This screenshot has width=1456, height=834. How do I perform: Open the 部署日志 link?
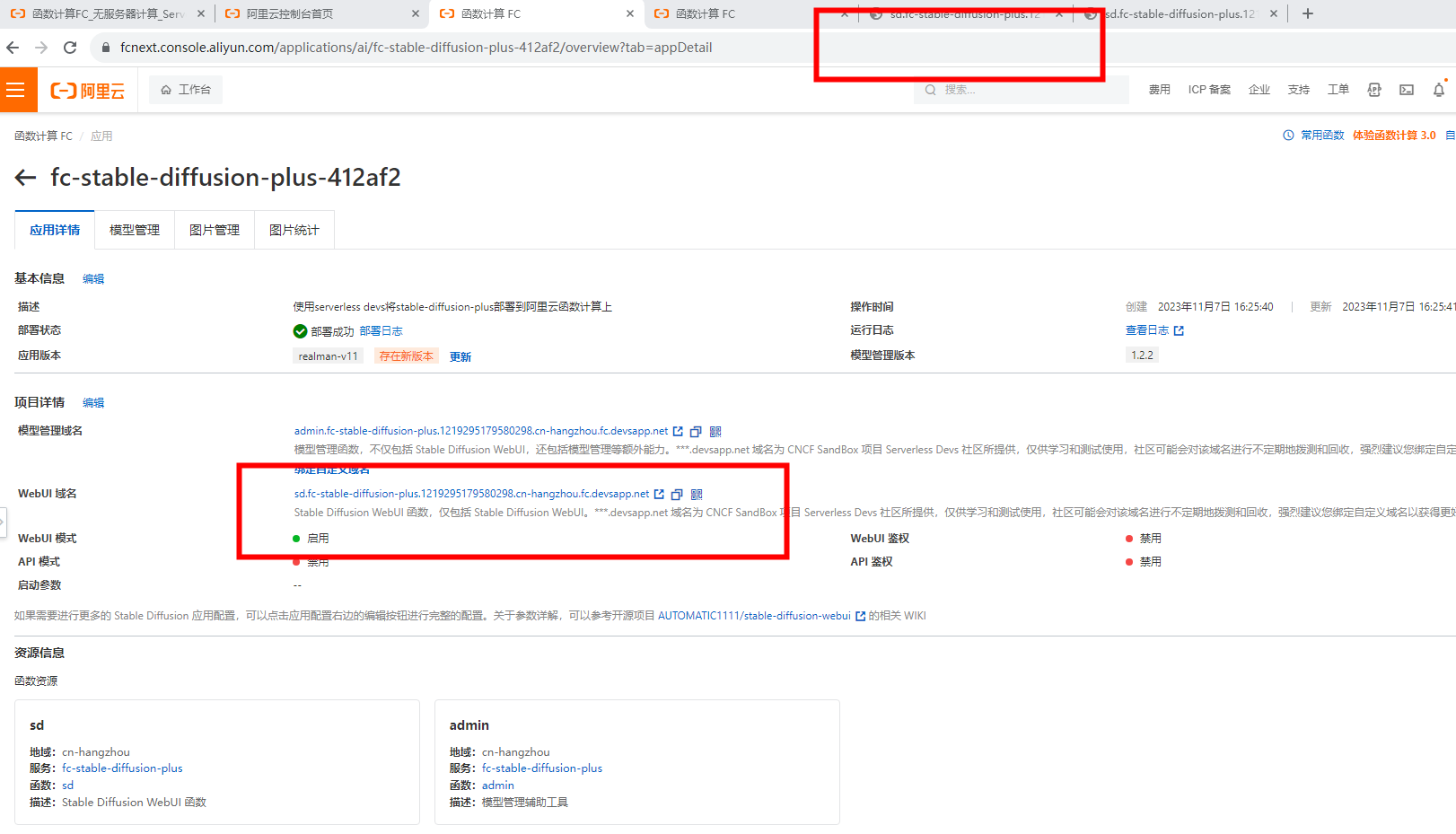[x=381, y=331]
